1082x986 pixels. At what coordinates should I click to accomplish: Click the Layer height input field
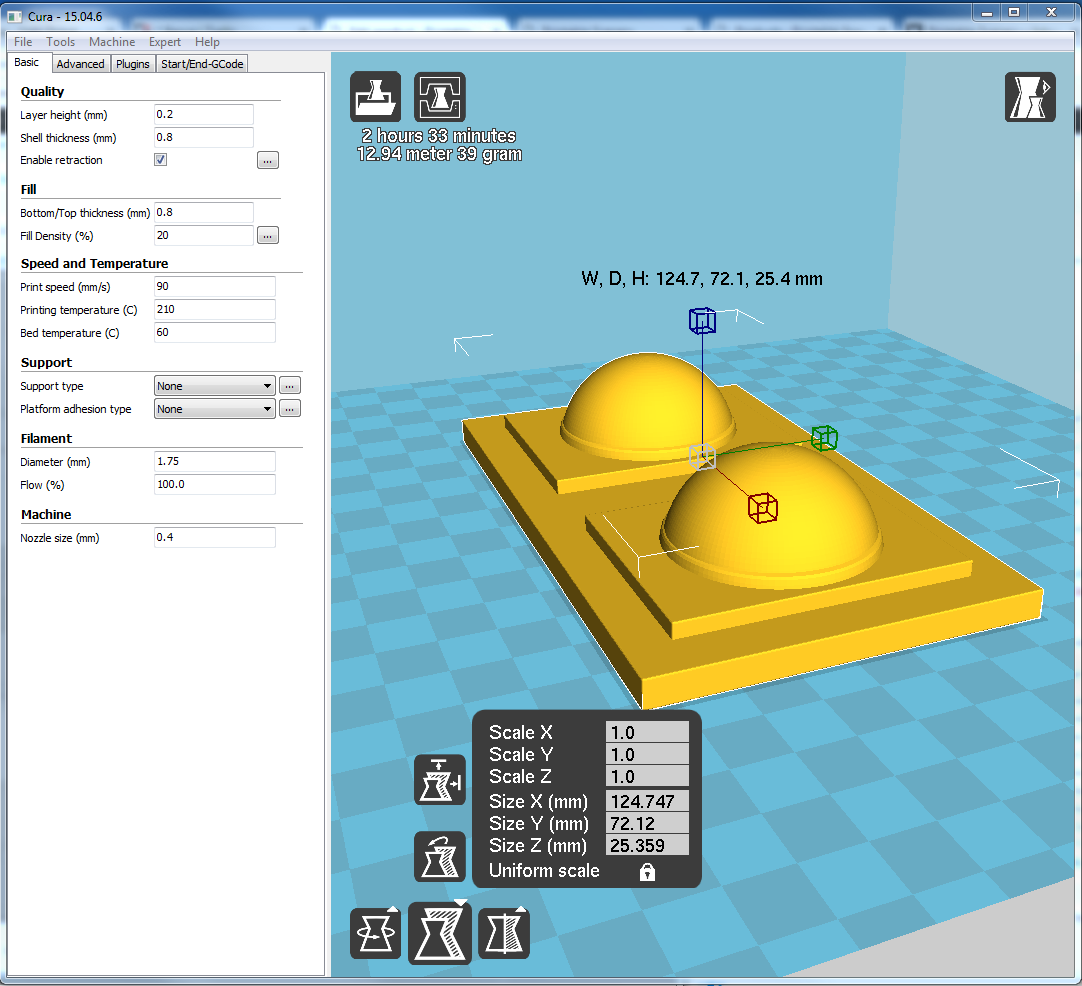click(x=204, y=115)
